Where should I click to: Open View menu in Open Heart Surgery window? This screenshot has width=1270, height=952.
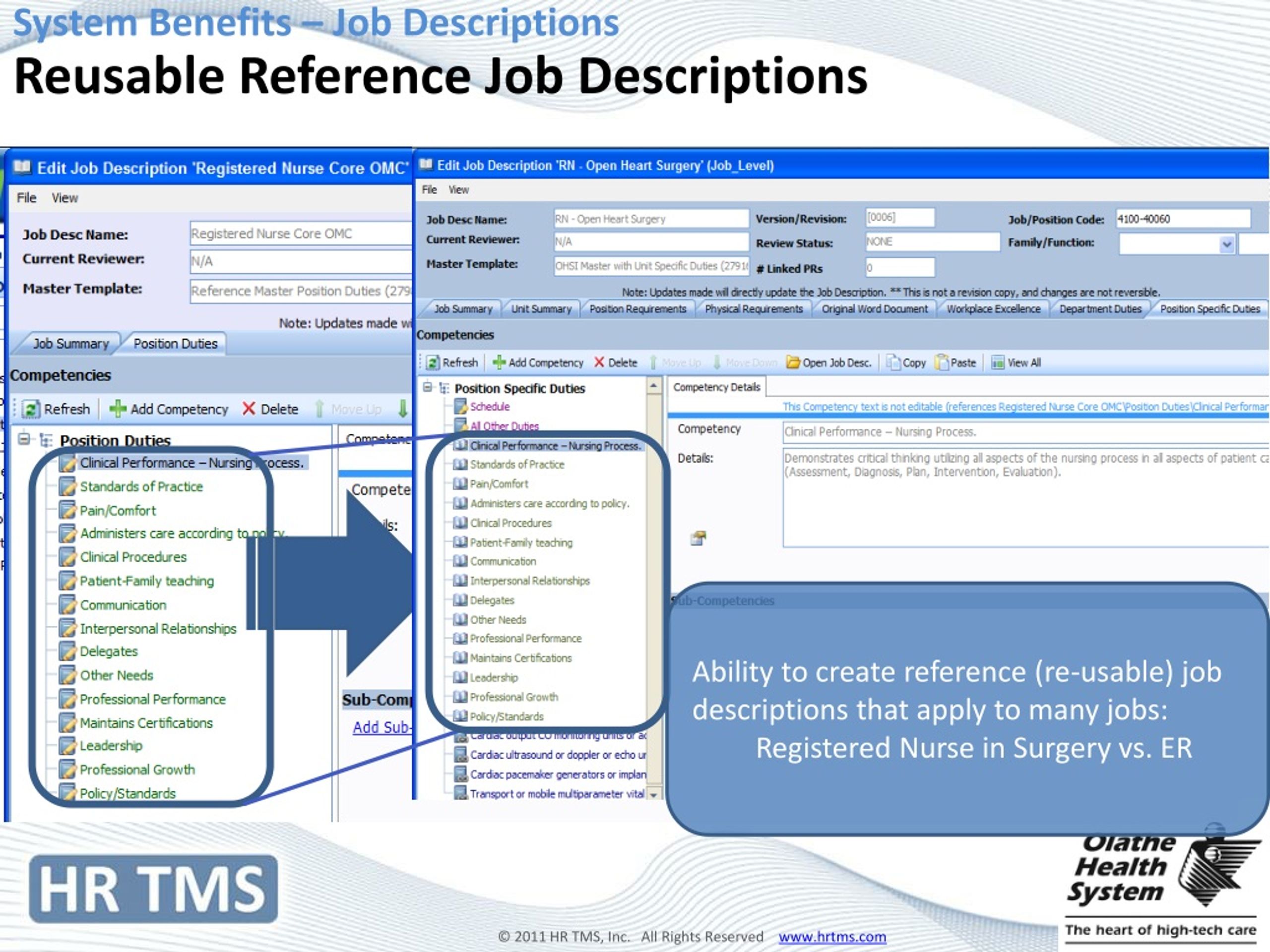coord(458,190)
